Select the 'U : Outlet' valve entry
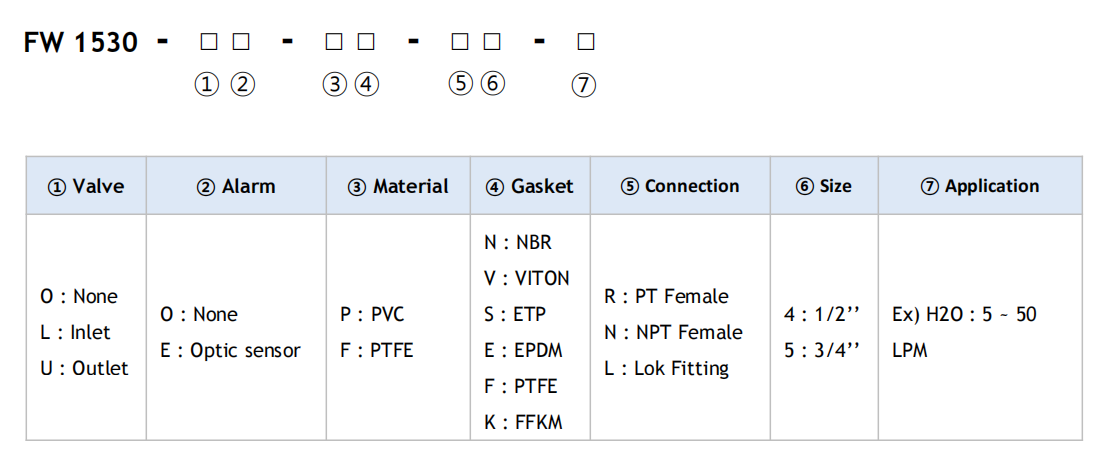Image resolution: width=1109 pixels, height=464 pixels. tap(85, 369)
